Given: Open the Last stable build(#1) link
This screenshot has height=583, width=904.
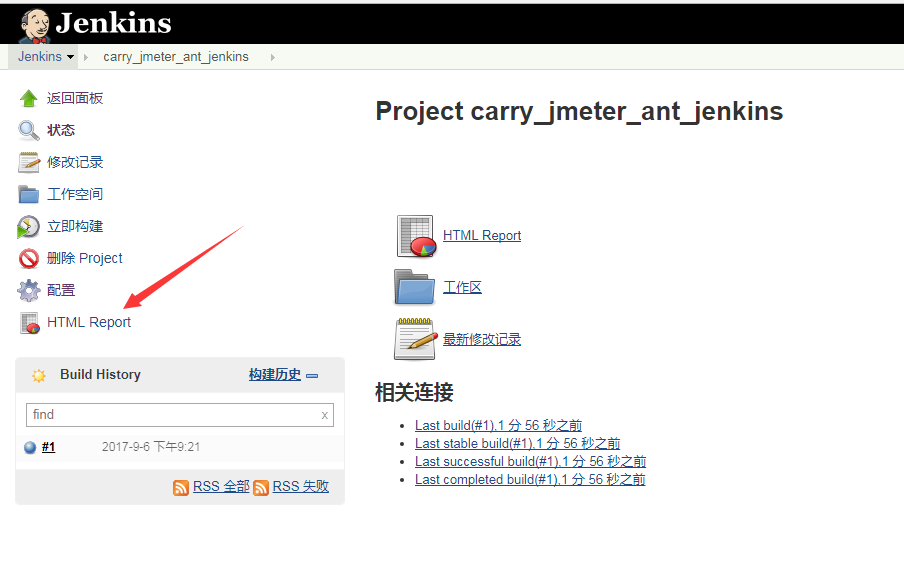Looking at the screenshot, I should coord(518,443).
